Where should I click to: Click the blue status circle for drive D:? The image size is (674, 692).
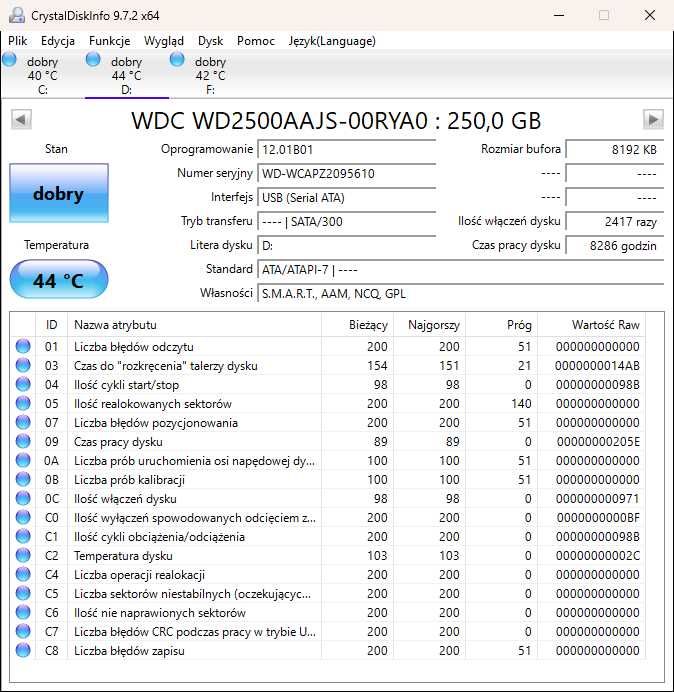click(x=93, y=59)
